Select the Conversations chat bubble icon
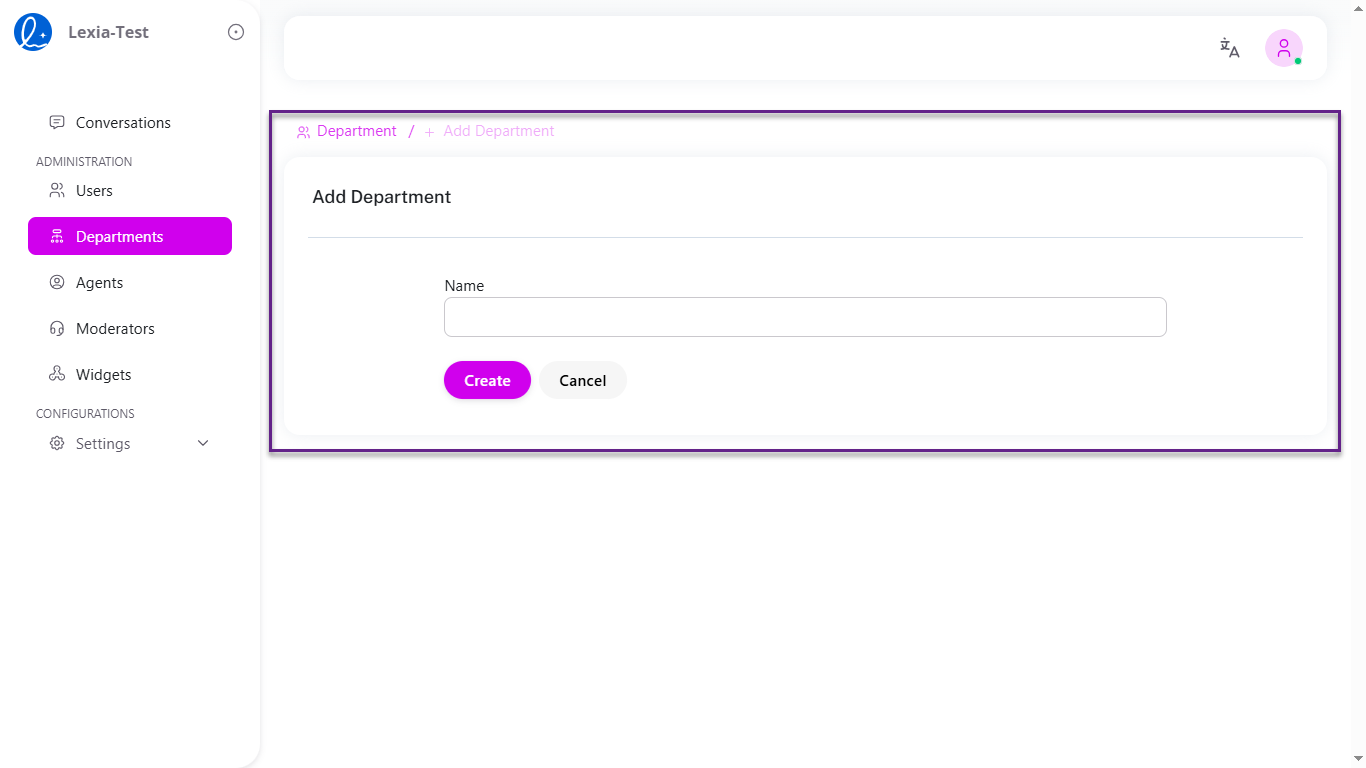The width and height of the screenshot is (1366, 768). click(x=56, y=122)
